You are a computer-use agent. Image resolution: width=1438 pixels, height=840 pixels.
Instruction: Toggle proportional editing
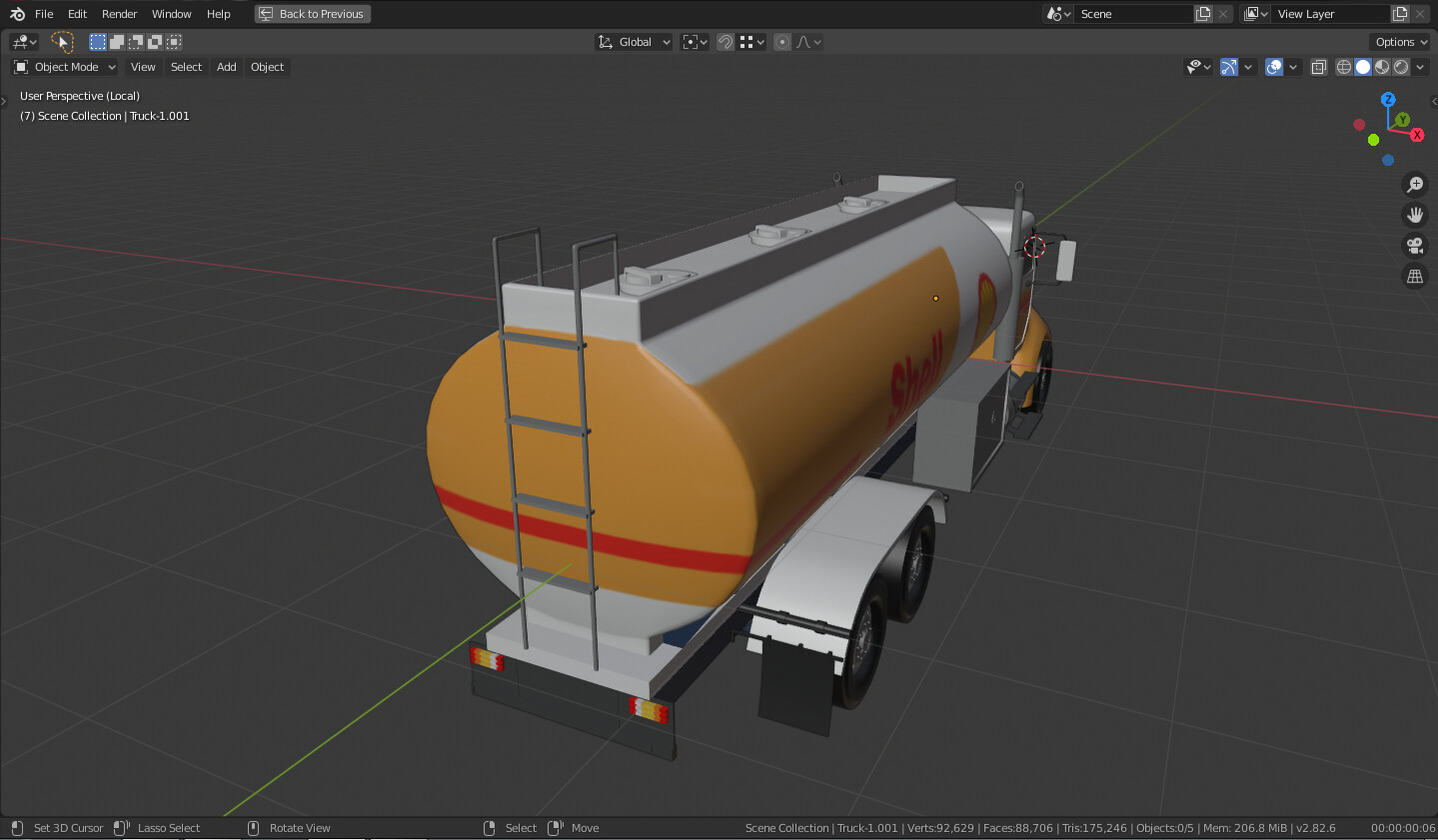pos(782,42)
